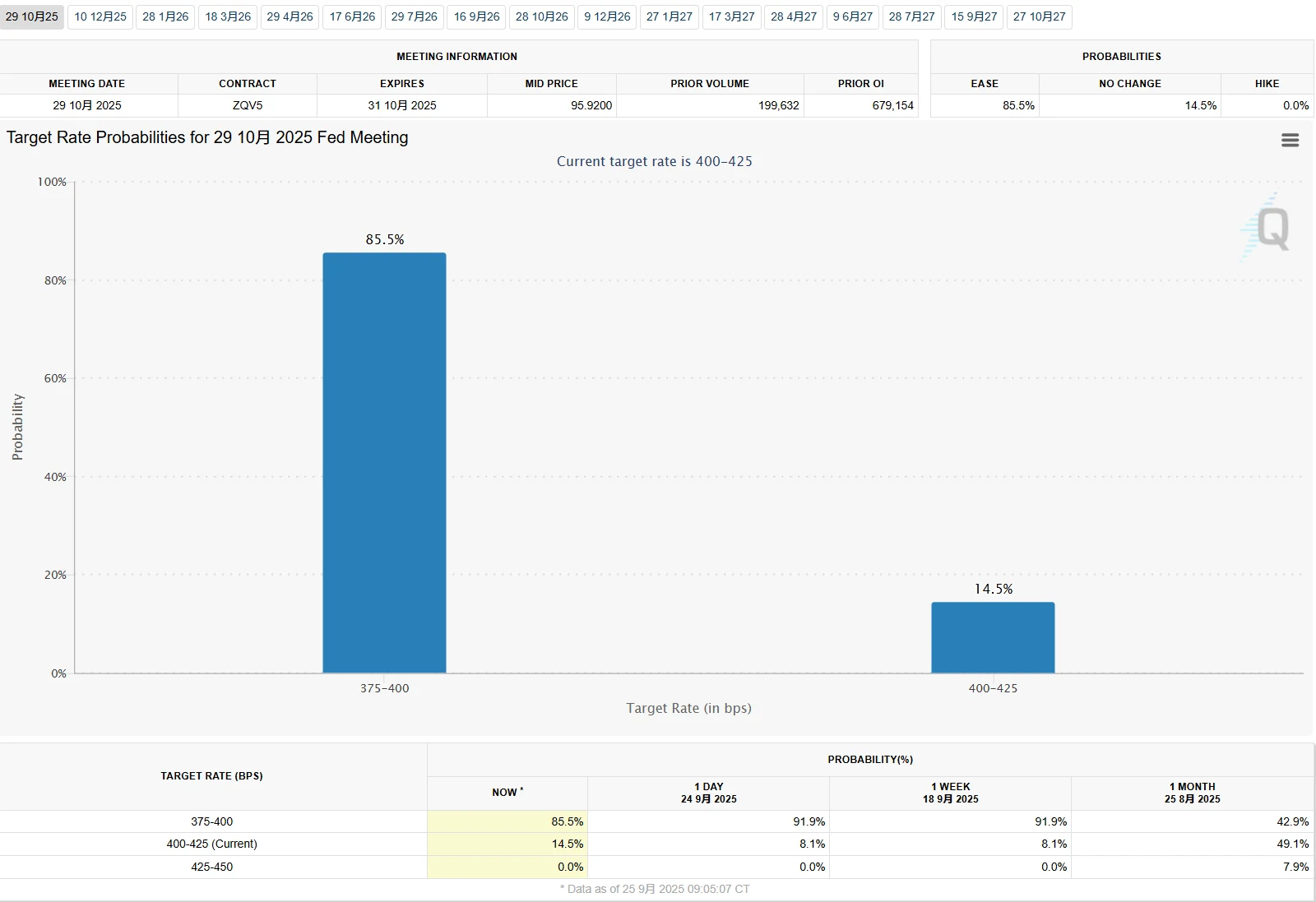The image size is (1316, 902).
Task: Choose the 16 9月26 meeting tab
Action: coord(477,16)
